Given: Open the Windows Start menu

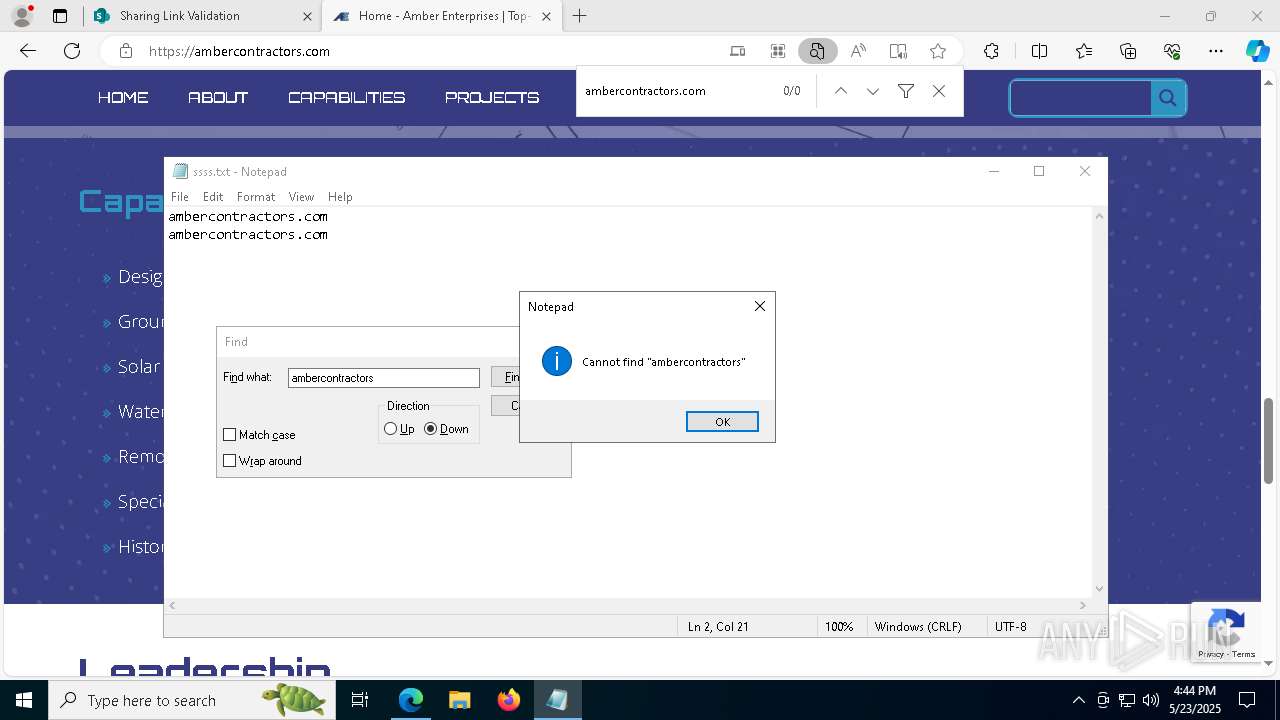Looking at the screenshot, I should pyautogui.click(x=24, y=700).
